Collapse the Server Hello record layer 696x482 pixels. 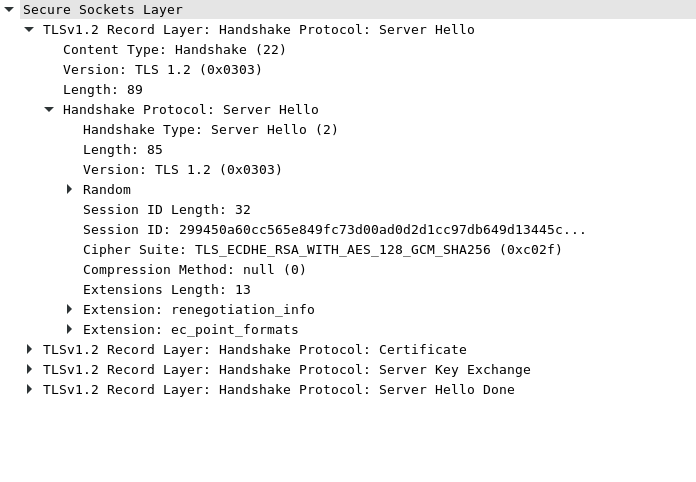(29, 30)
